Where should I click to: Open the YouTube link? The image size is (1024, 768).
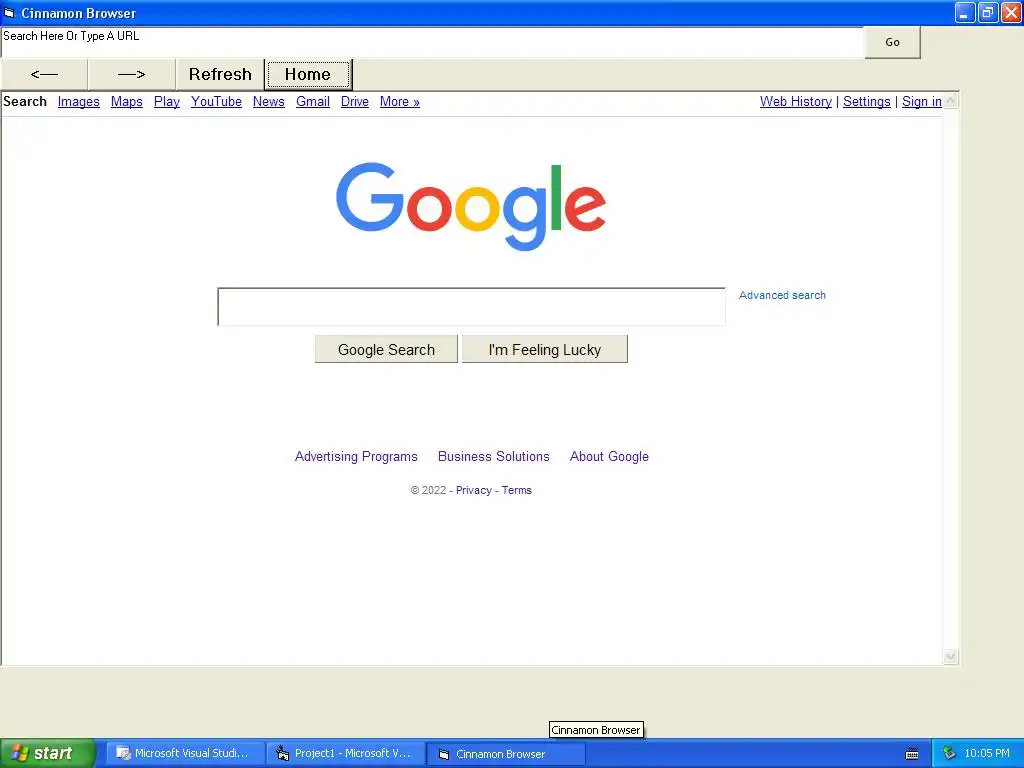pos(216,102)
